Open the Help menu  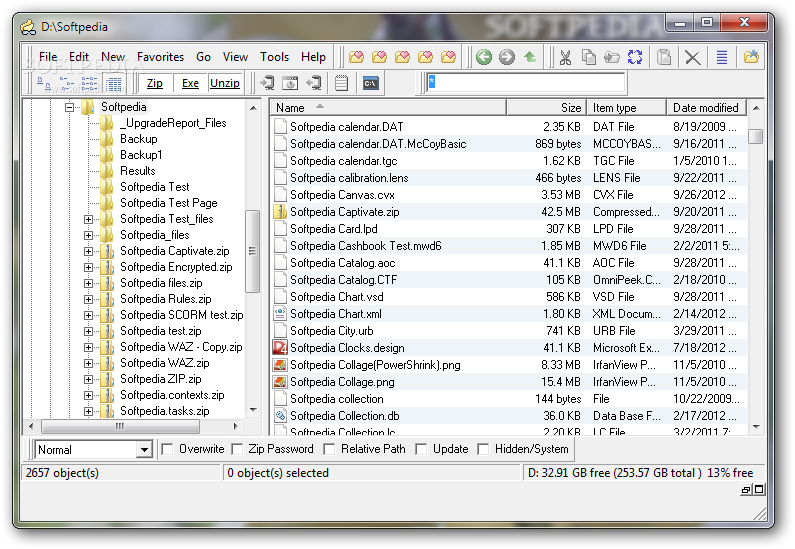313,57
